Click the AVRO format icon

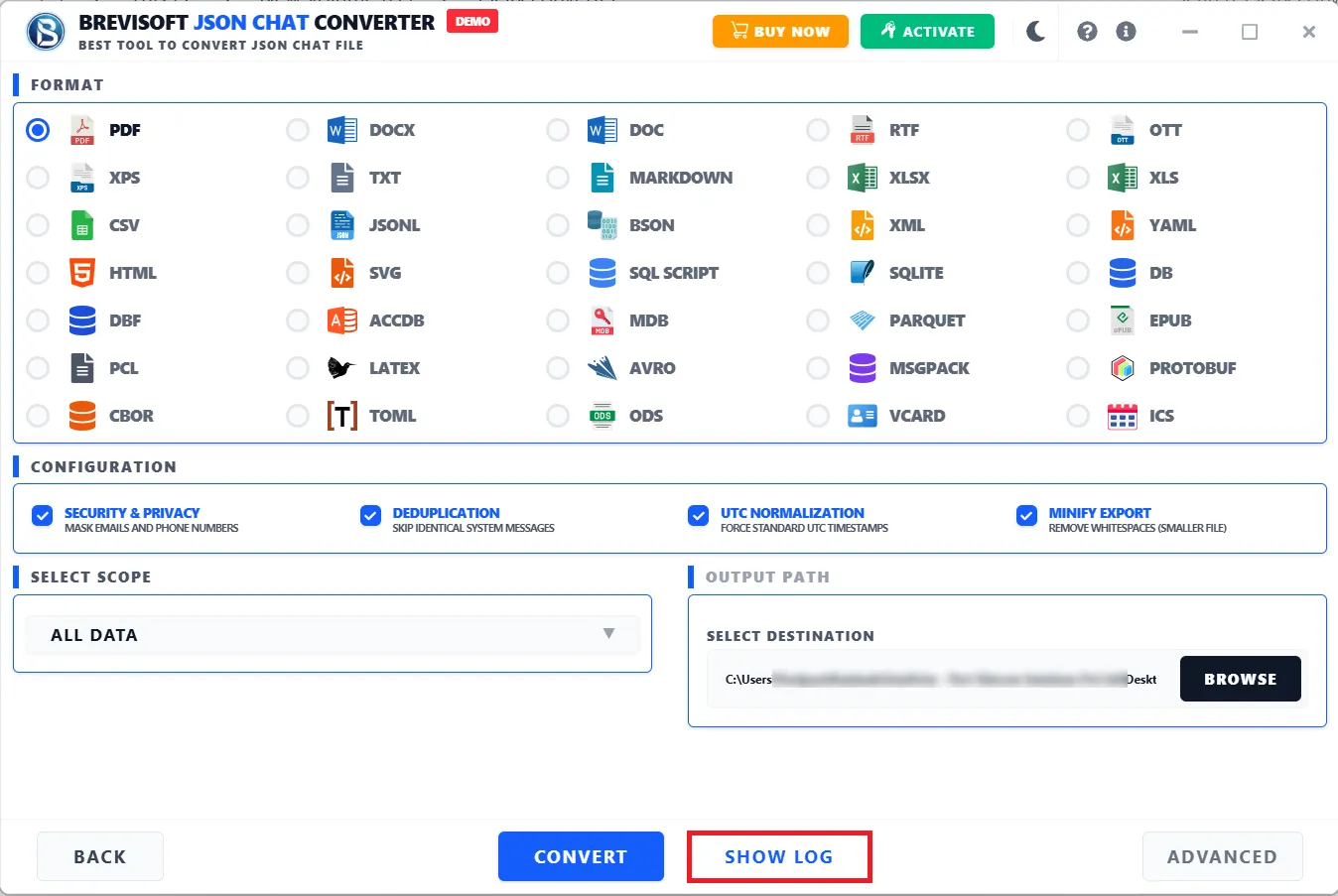point(602,368)
